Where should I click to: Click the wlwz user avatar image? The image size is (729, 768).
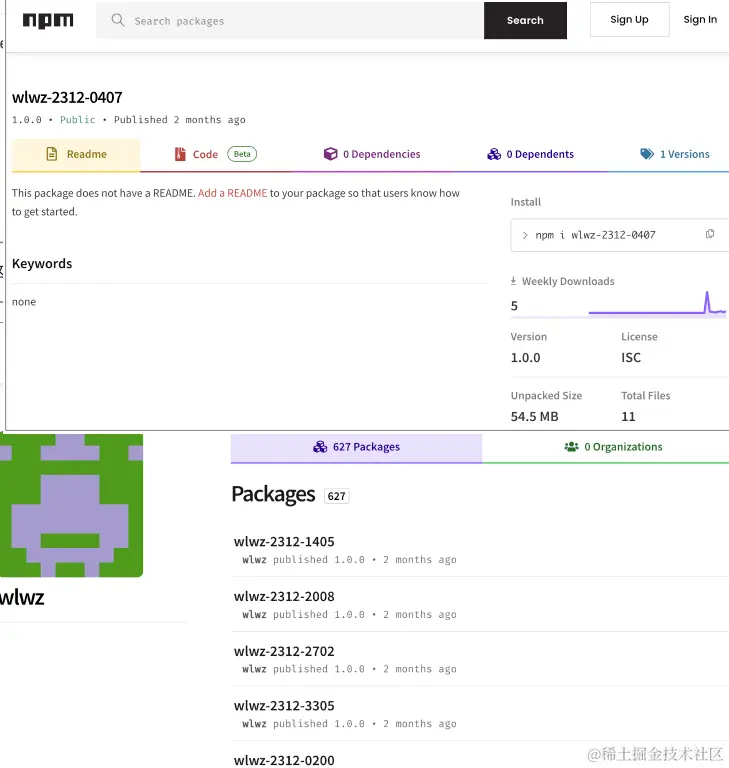pos(71,505)
